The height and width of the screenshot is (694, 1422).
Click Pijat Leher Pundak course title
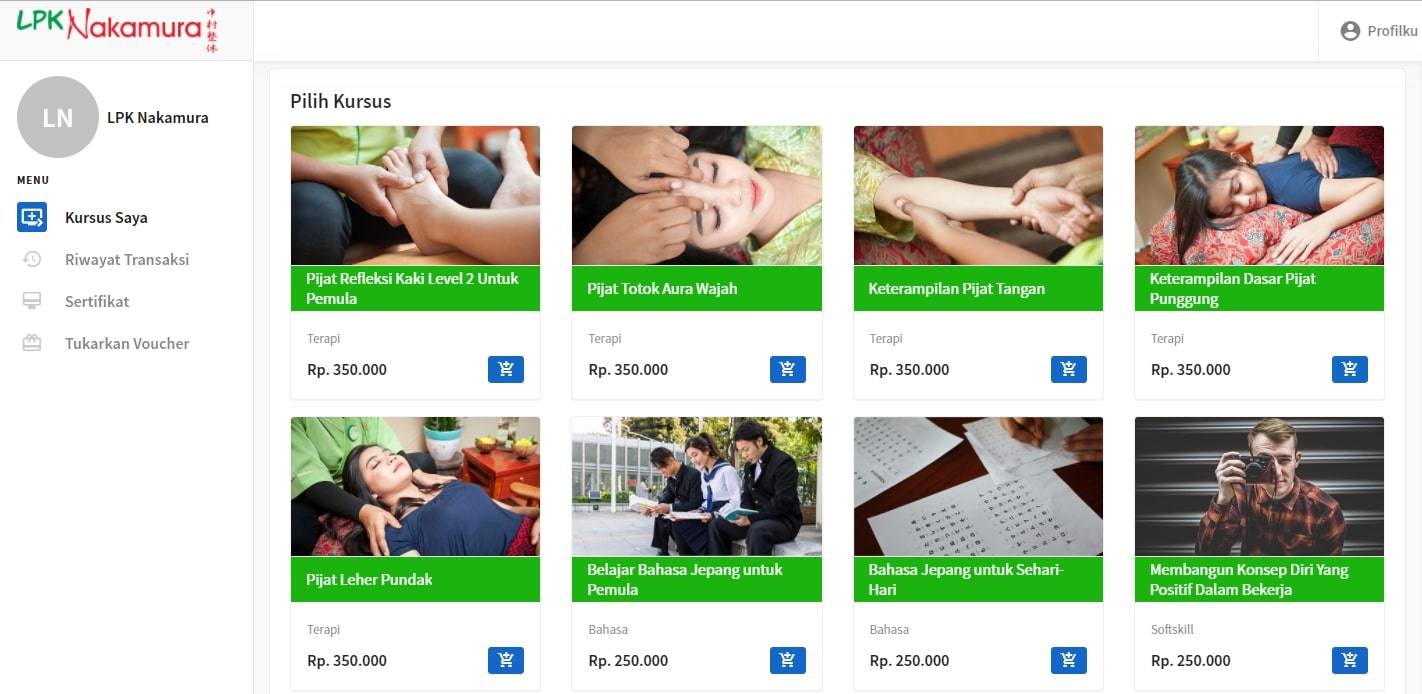point(369,579)
